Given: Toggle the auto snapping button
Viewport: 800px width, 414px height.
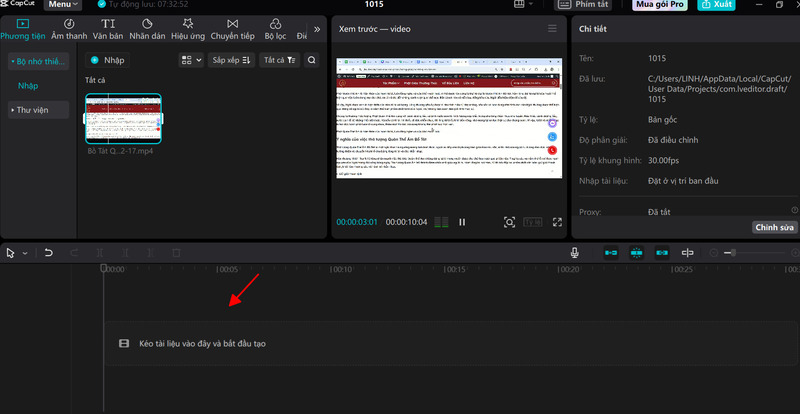Looking at the screenshot, I should (635, 253).
